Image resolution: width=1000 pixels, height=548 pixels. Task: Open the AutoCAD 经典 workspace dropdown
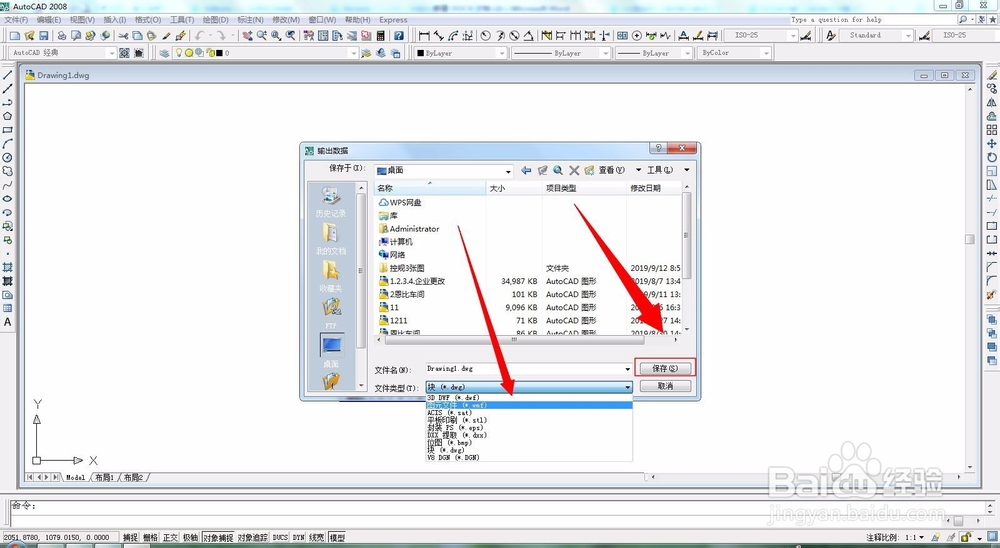point(63,53)
